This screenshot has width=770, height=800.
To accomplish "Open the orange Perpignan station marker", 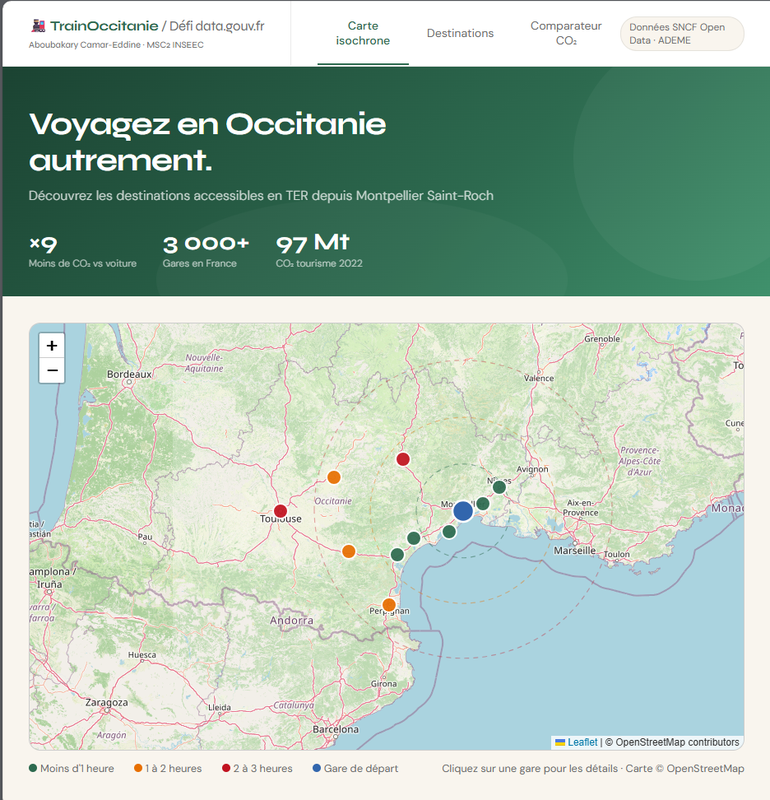I will [389, 605].
